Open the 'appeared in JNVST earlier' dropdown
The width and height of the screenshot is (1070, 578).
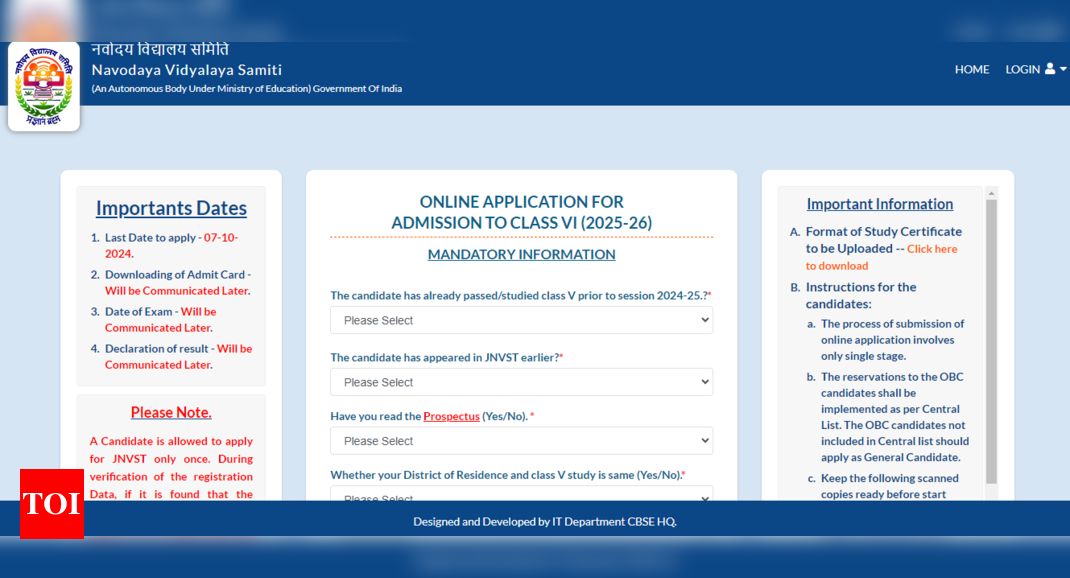(x=521, y=382)
